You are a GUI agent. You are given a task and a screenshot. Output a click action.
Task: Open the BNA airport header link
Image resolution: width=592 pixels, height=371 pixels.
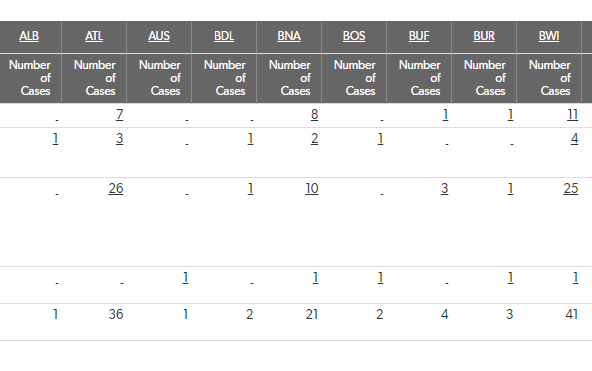(x=289, y=36)
